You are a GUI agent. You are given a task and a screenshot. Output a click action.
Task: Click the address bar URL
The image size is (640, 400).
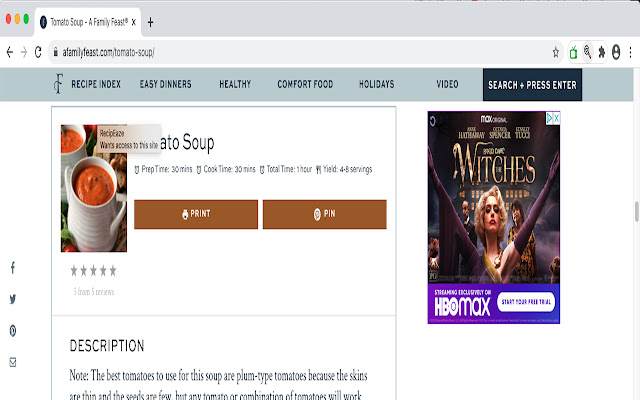[x=108, y=52]
